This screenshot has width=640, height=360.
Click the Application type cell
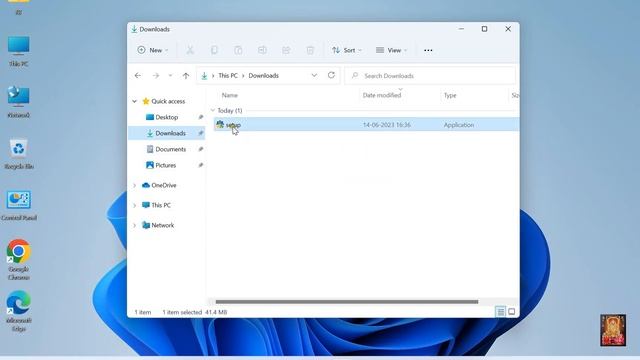point(459,125)
